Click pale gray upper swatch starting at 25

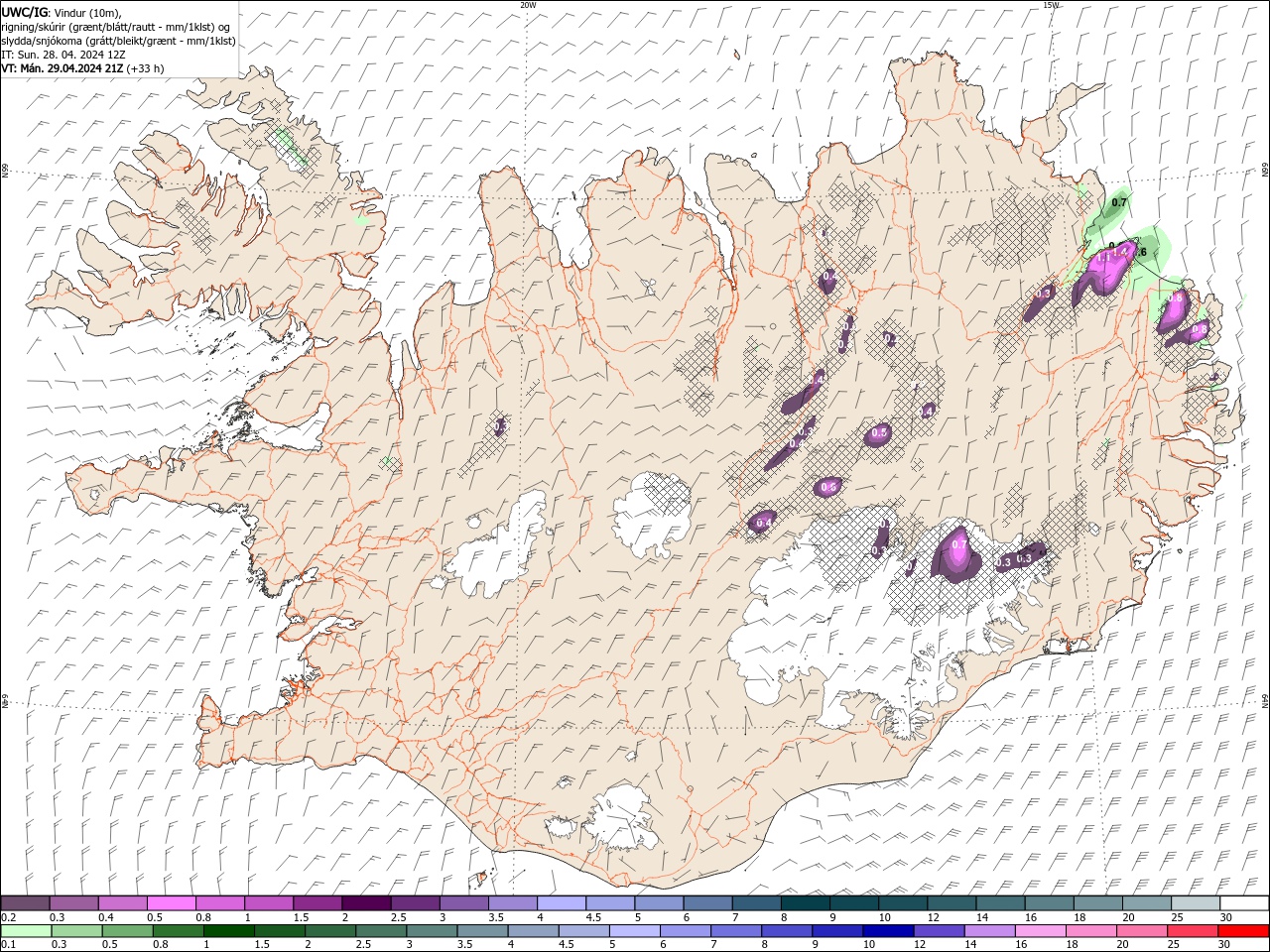coord(1195,902)
